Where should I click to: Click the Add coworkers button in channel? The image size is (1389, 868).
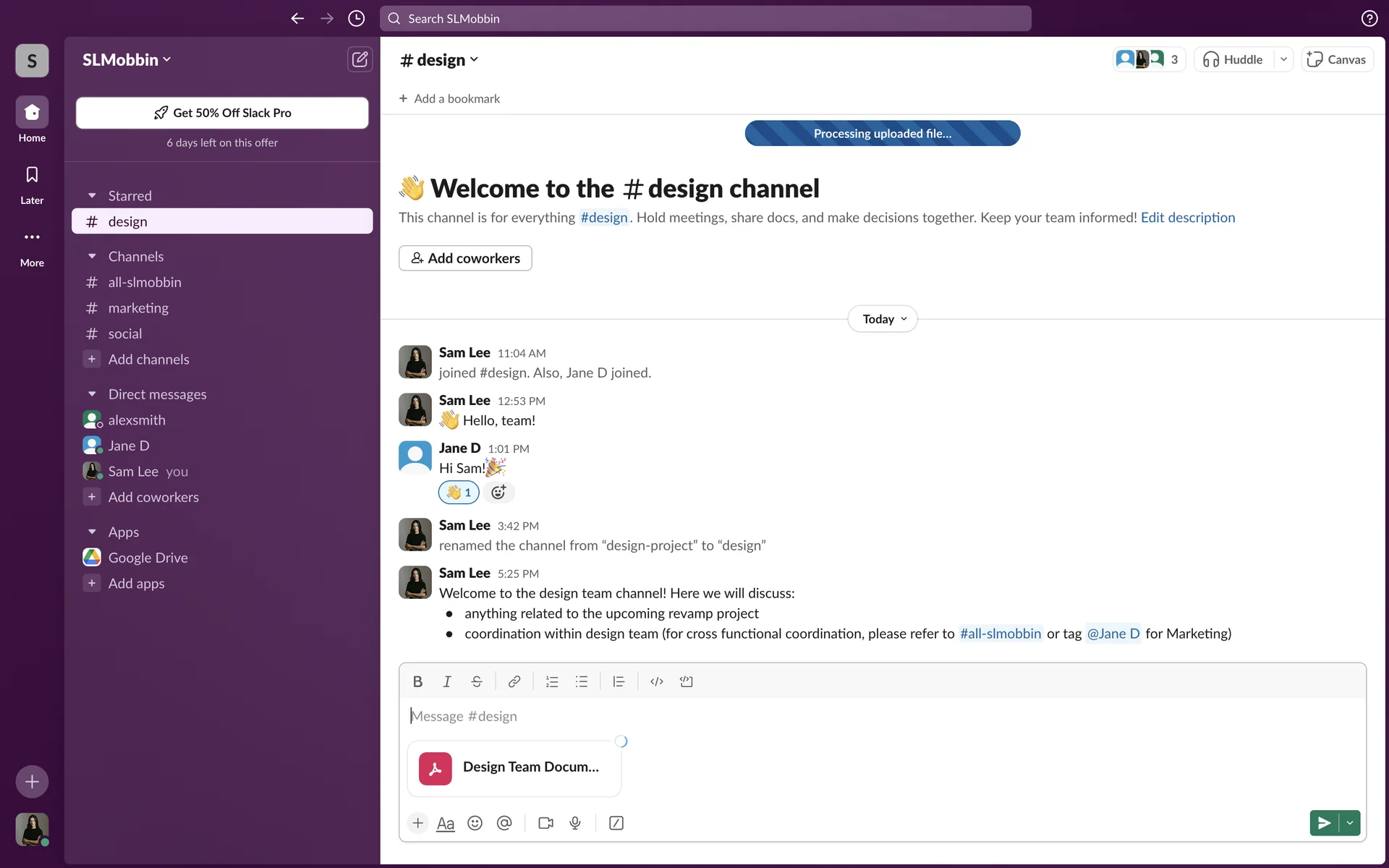point(465,258)
